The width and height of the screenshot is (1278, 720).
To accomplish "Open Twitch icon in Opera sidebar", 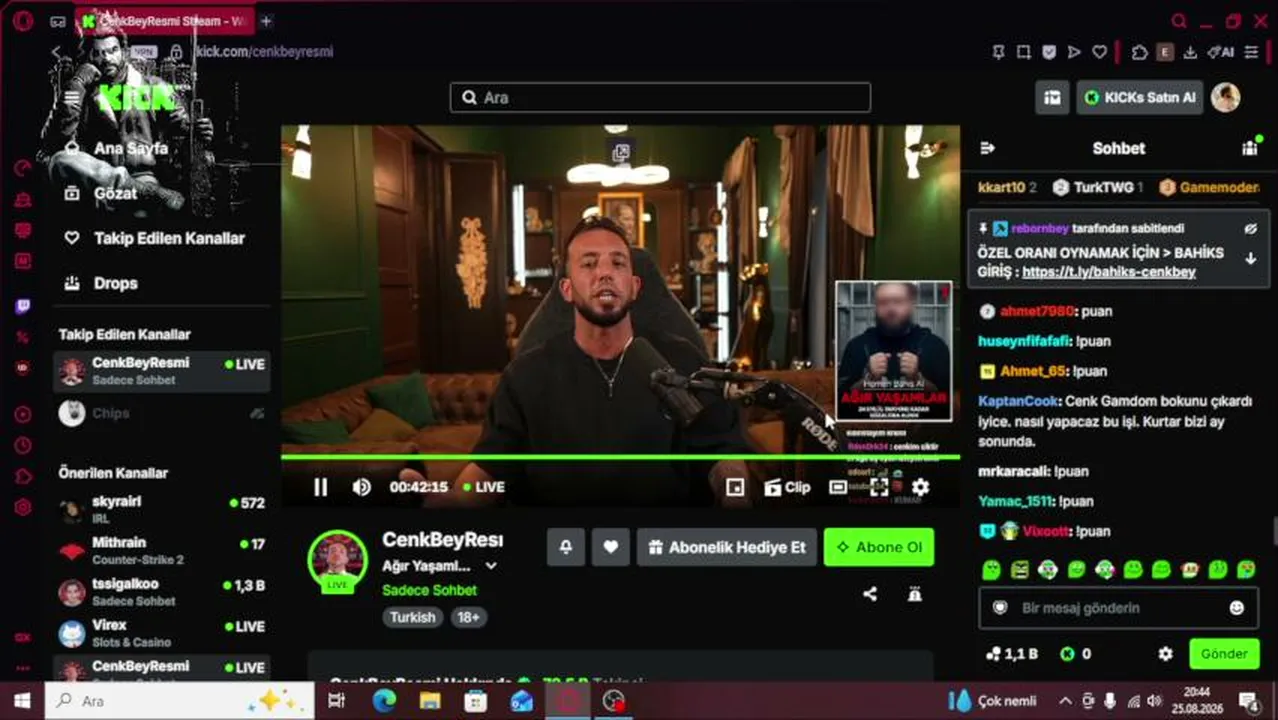I will [22, 307].
